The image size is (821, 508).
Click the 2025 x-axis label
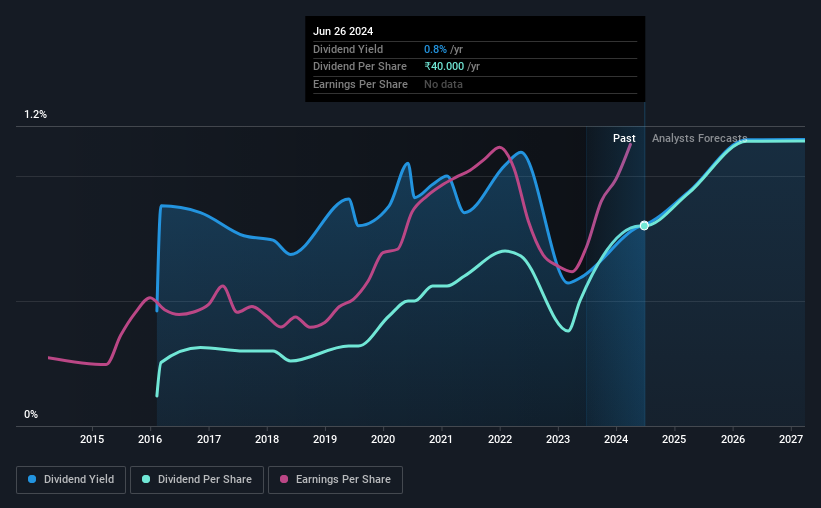[x=674, y=439]
